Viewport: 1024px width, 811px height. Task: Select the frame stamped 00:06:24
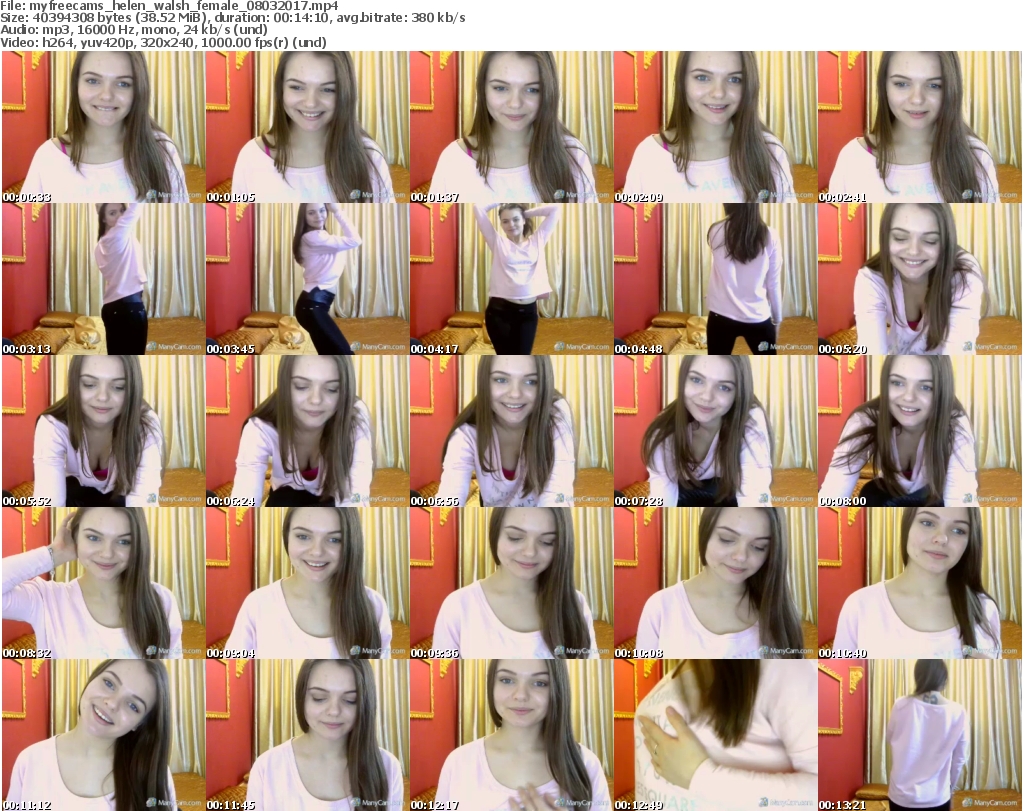pyautogui.click(x=308, y=431)
